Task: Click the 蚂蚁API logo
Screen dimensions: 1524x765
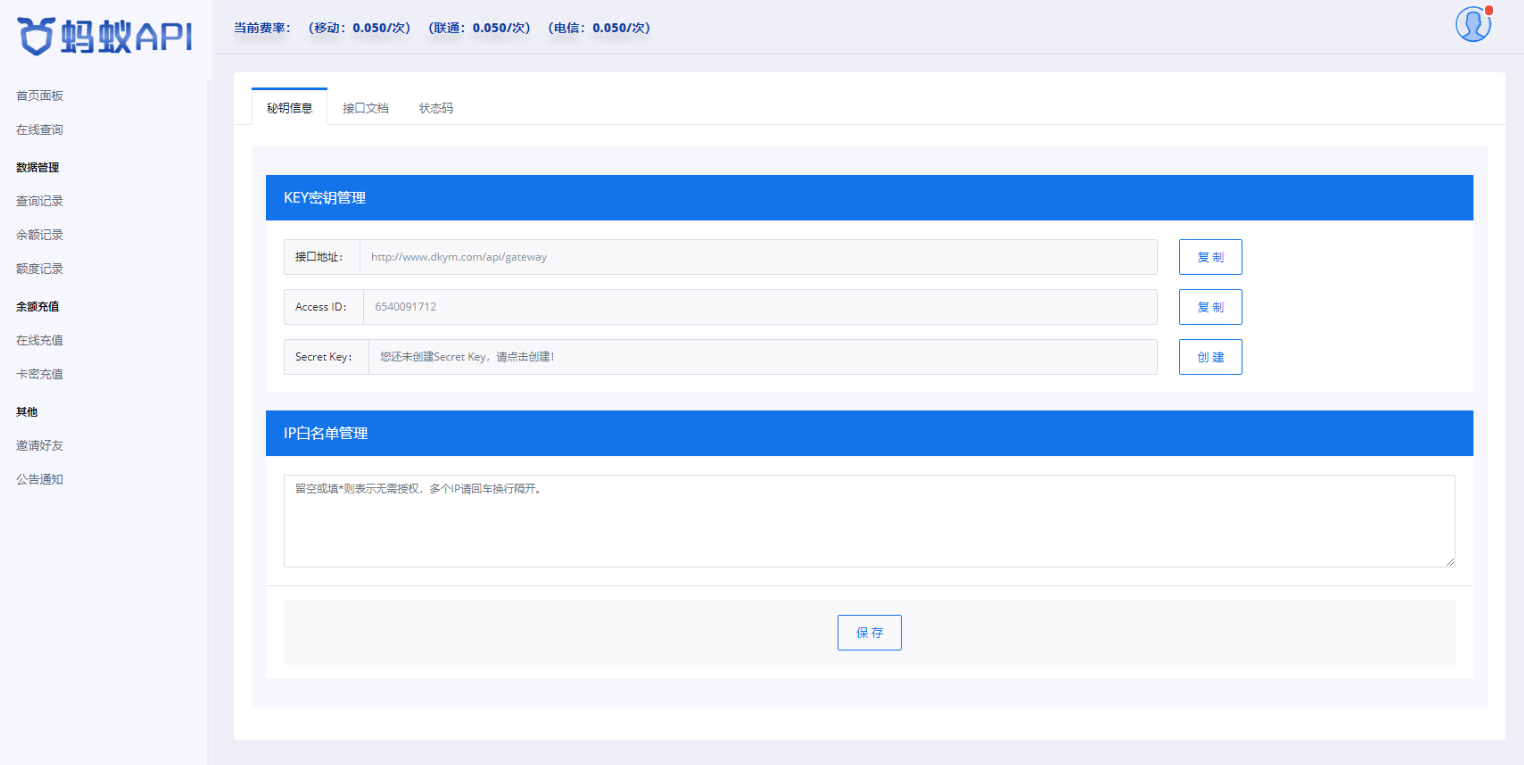Action: pos(105,36)
